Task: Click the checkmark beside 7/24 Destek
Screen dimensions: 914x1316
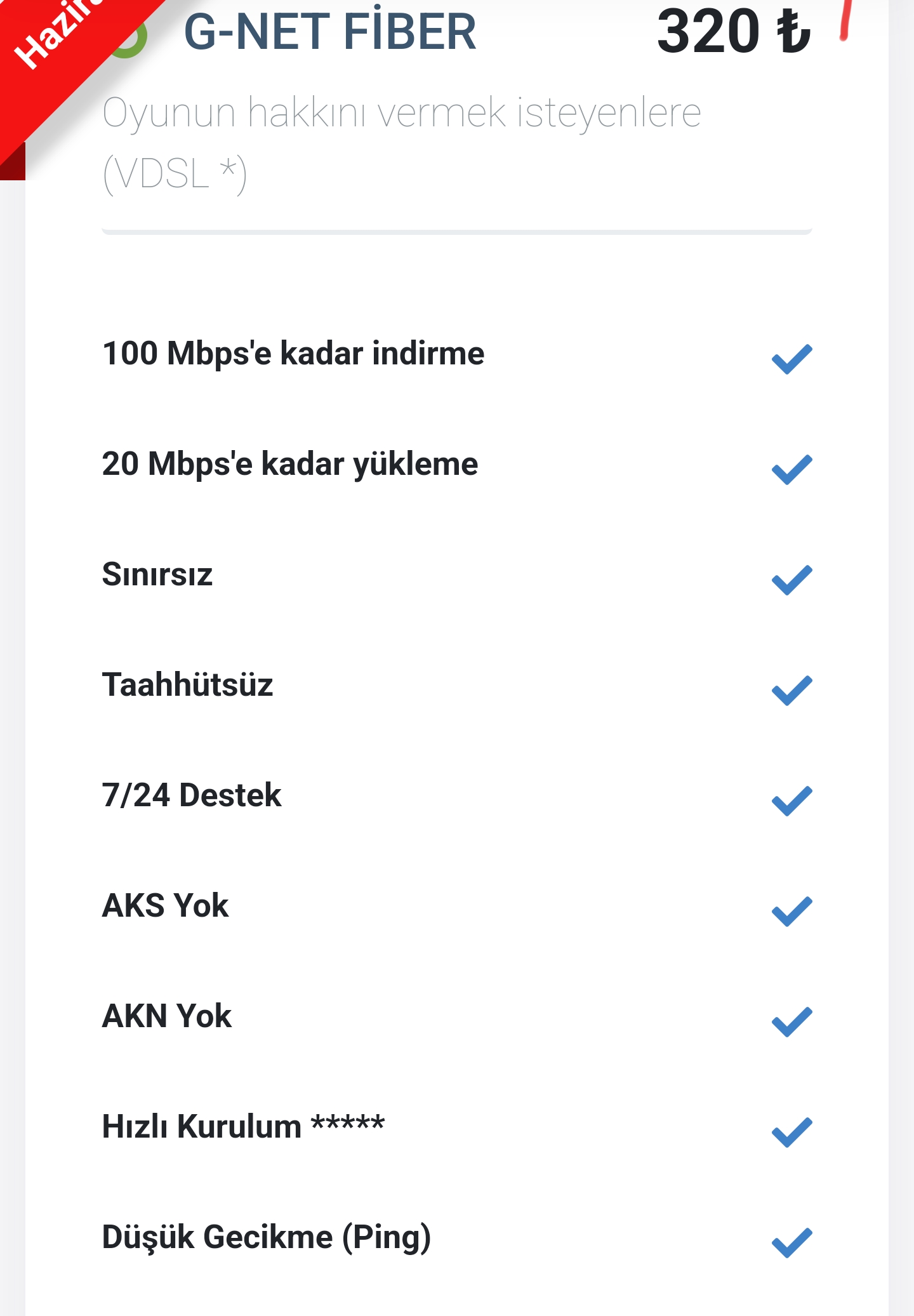Action: [x=791, y=801]
